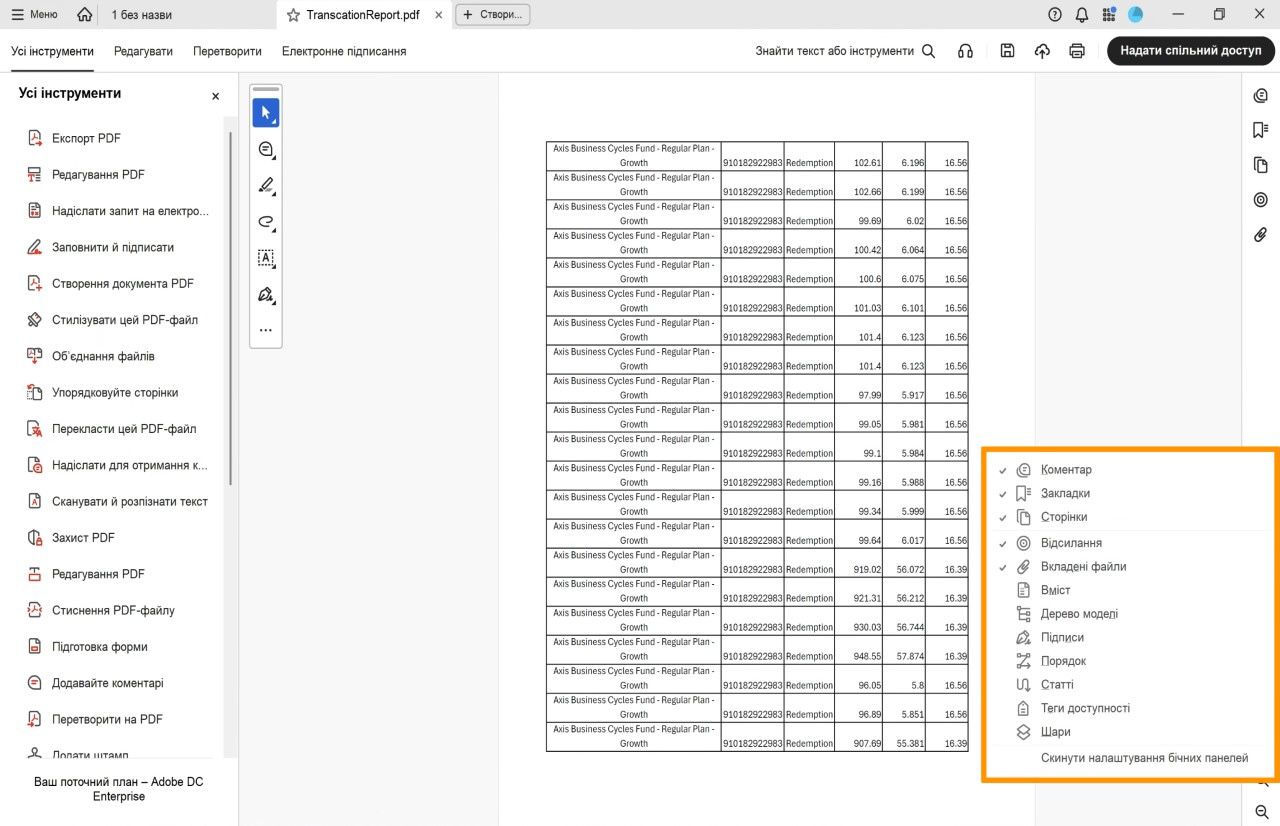Select the text box 'A' tool
The image size is (1280, 826).
[266, 258]
